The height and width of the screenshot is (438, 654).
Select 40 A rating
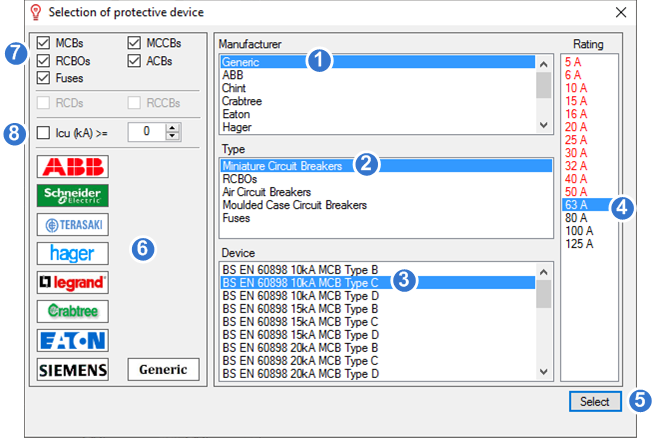(589, 179)
